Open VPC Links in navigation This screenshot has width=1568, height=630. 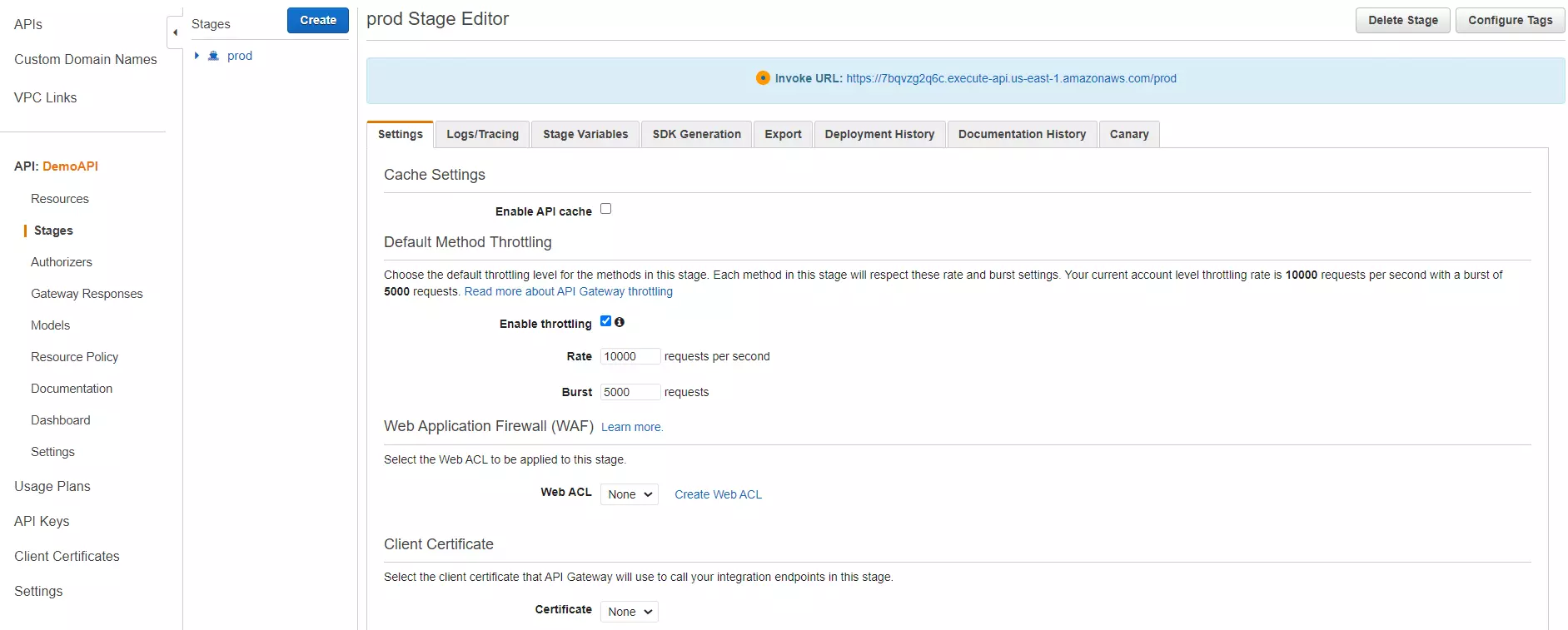45,97
